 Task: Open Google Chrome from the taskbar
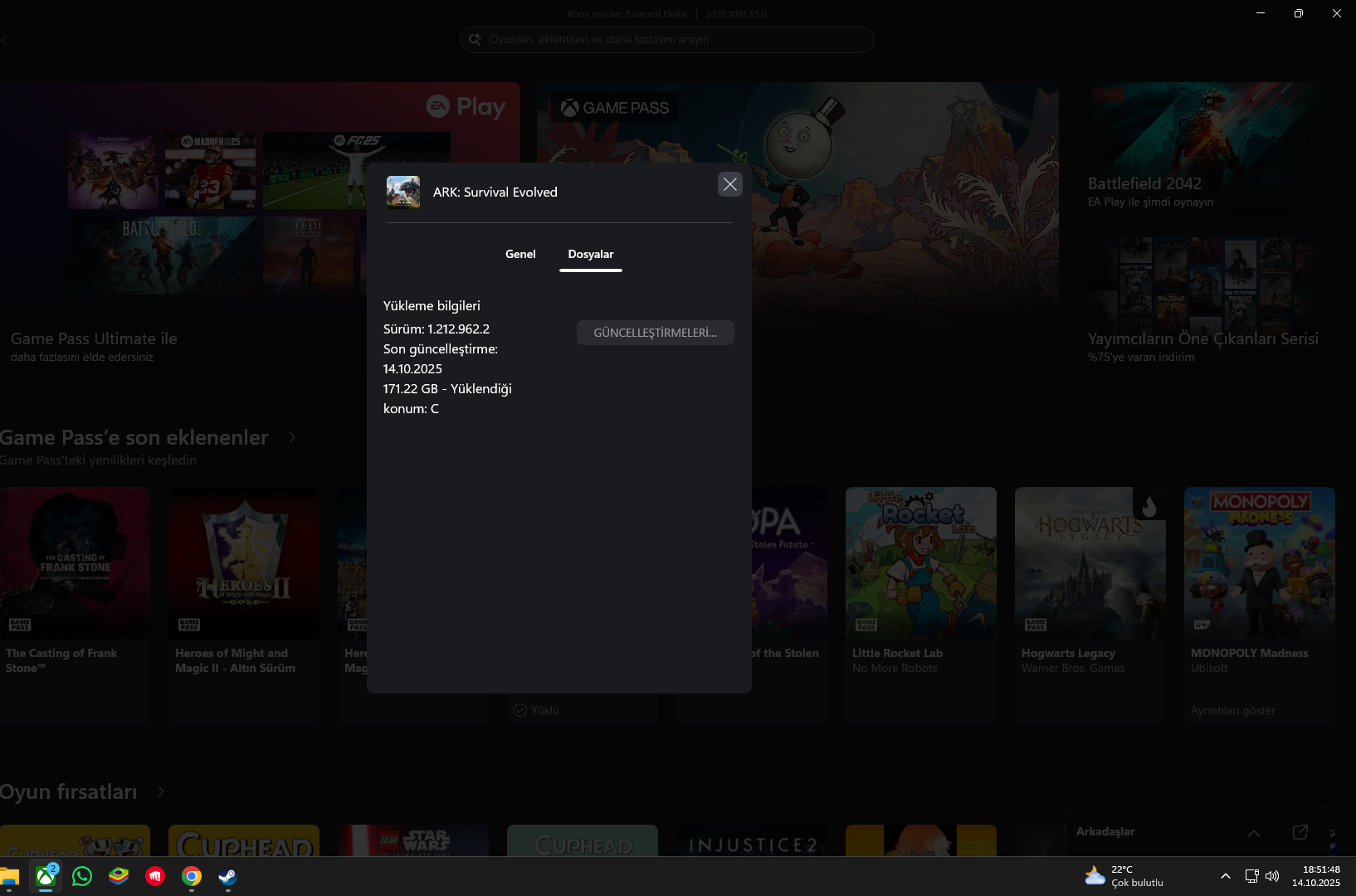pos(192,876)
